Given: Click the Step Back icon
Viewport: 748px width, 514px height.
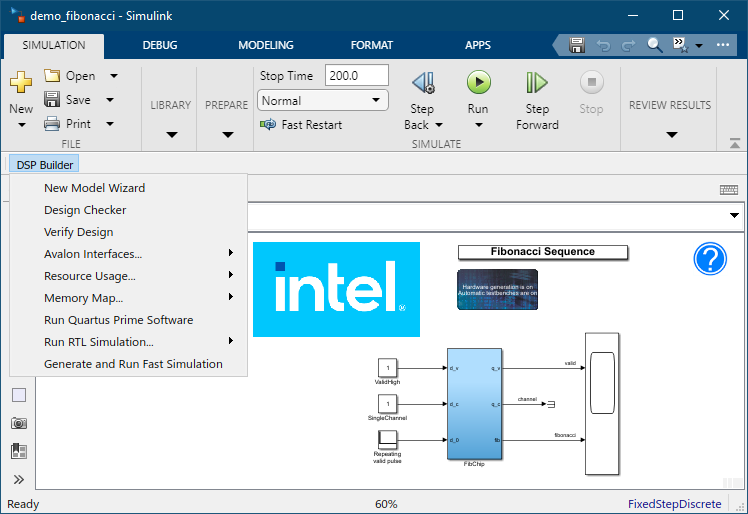Looking at the screenshot, I should 422,83.
